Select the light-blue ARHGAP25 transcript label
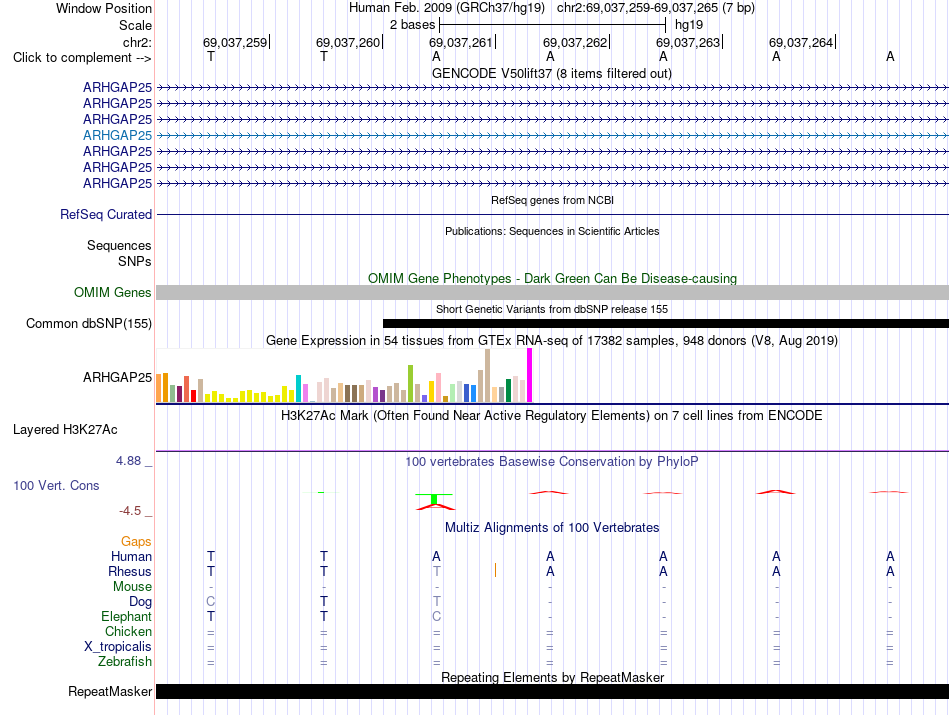The height and width of the screenshot is (715, 950). [x=118, y=135]
